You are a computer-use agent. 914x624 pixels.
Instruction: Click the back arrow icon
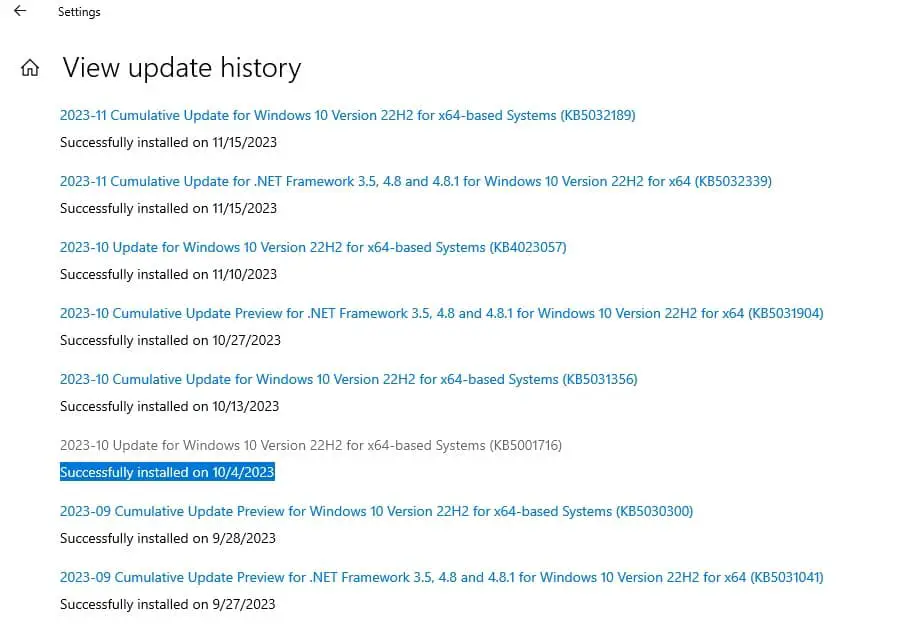point(20,12)
